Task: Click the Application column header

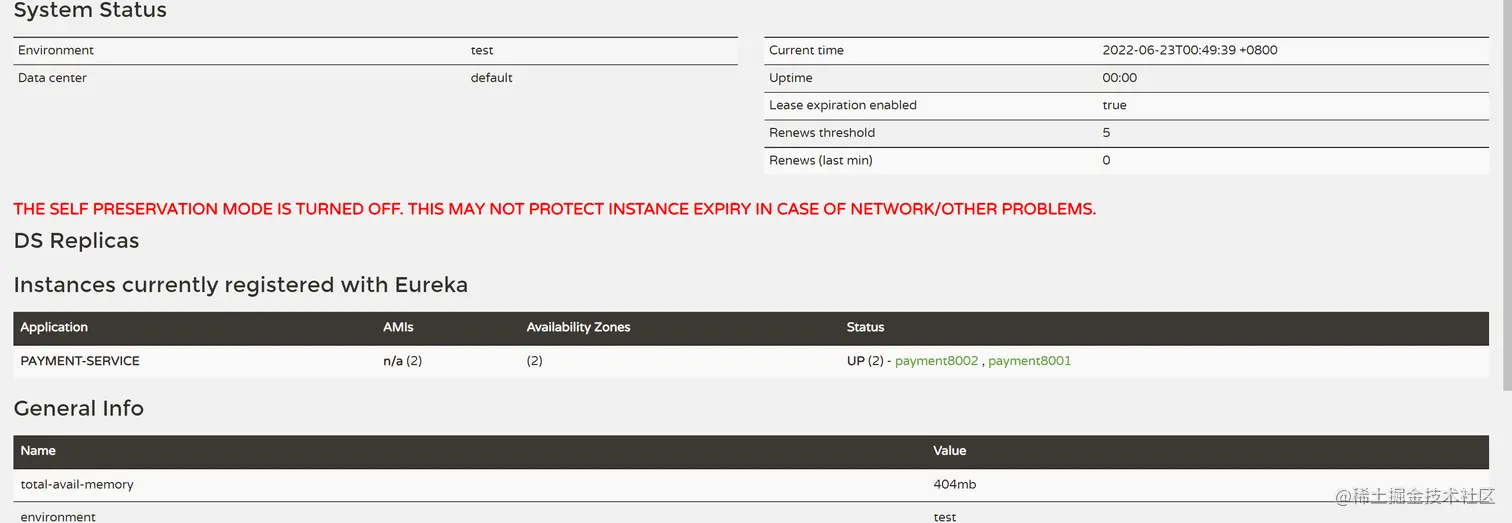Action: click(x=54, y=327)
